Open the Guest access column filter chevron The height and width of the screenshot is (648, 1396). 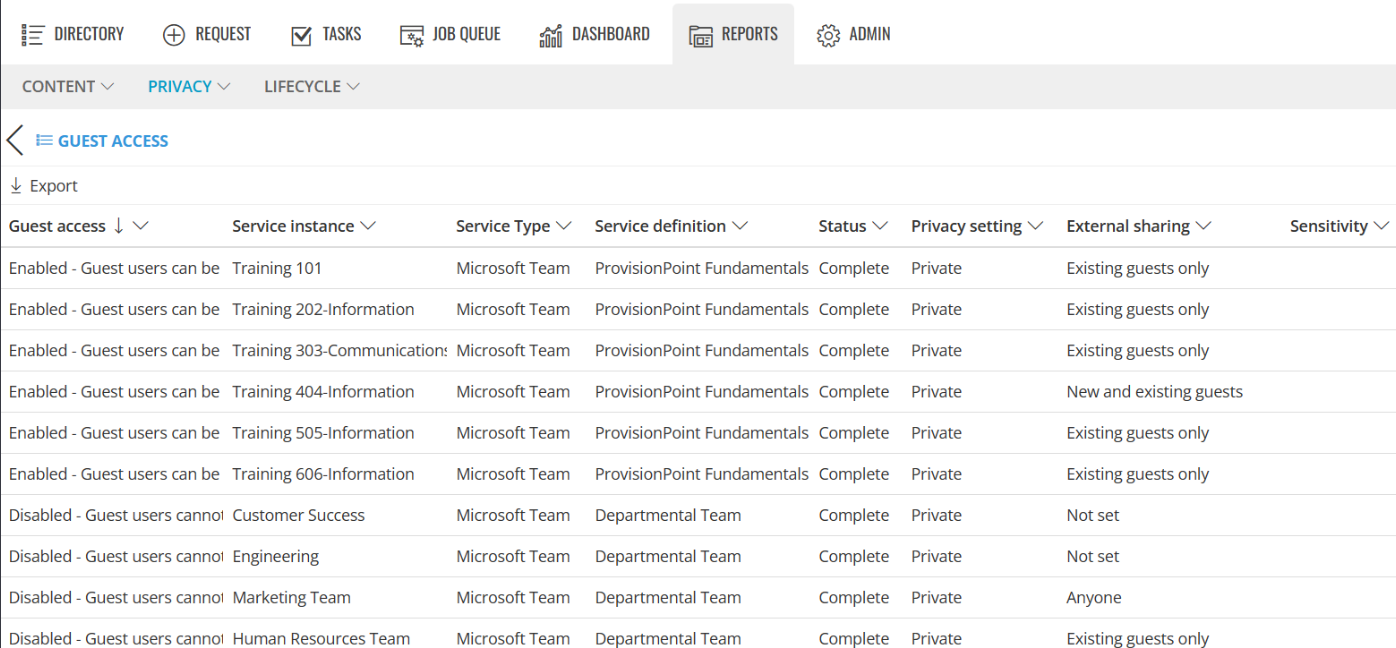(140, 226)
